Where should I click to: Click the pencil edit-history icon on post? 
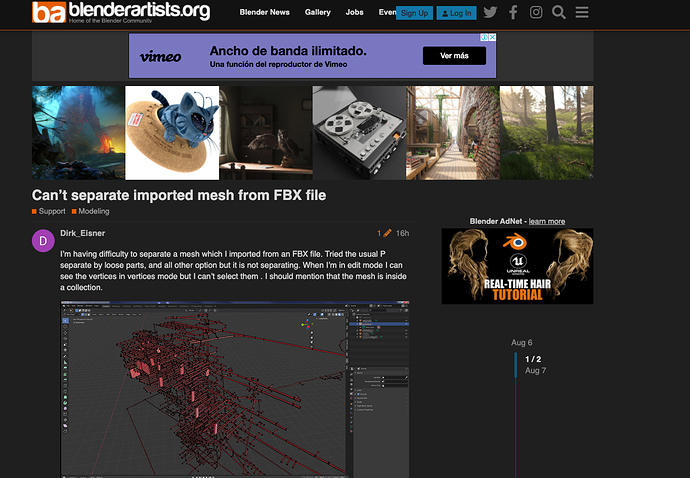tap(387, 233)
